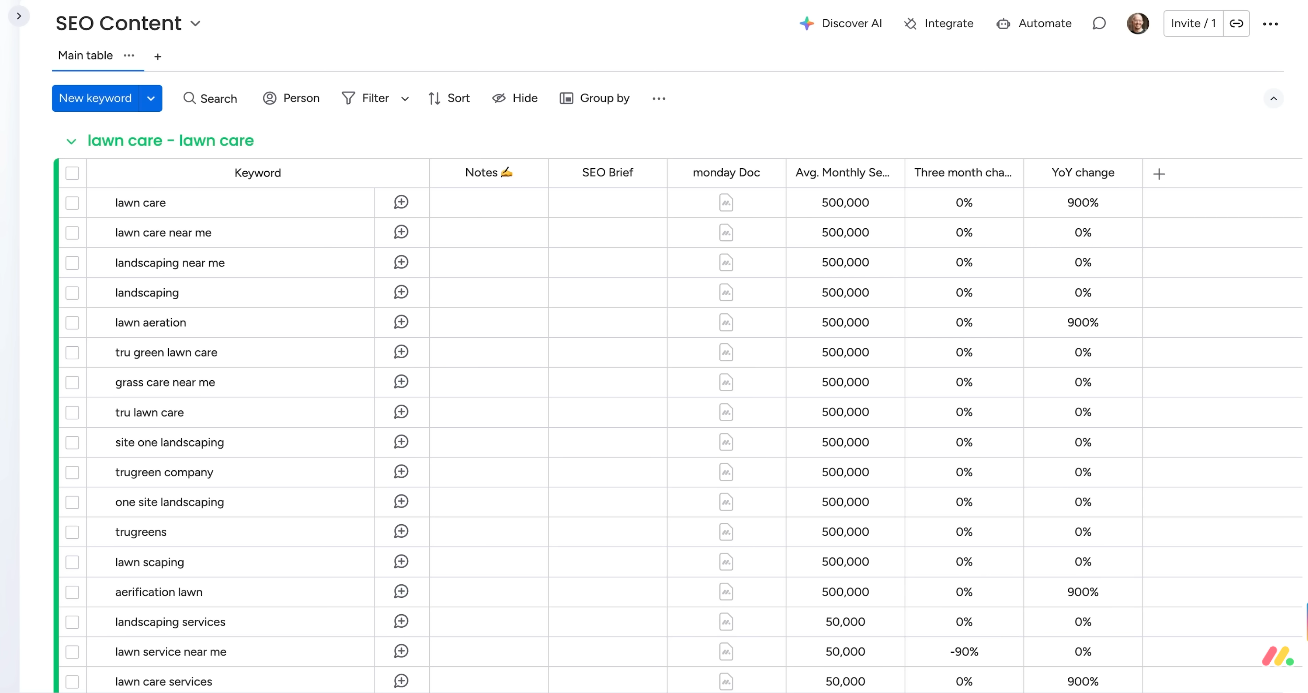
Task: Collapse the board header with chevron
Action: click(1273, 98)
